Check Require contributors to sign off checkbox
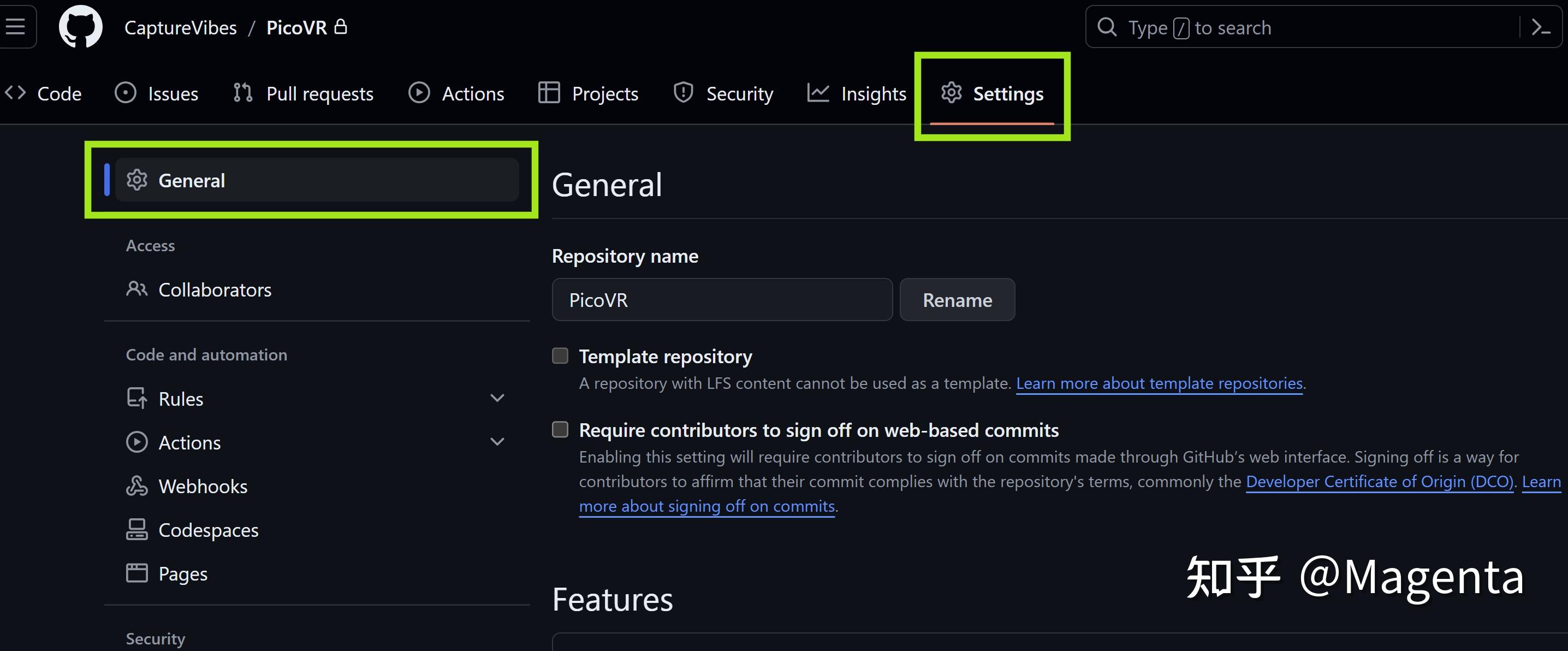The width and height of the screenshot is (1568, 651). 560,429
